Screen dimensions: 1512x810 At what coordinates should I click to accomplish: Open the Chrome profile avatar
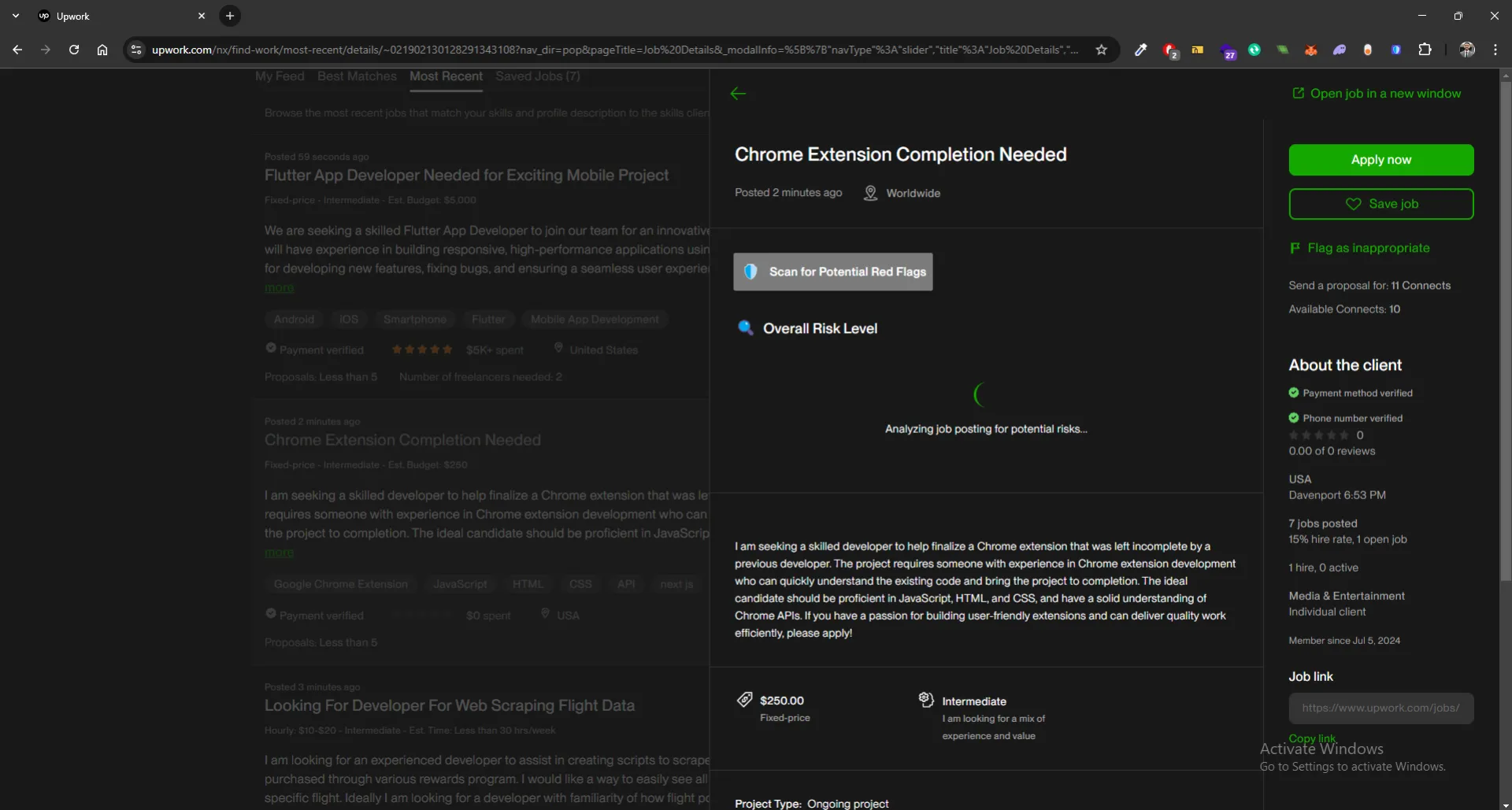click(x=1466, y=50)
